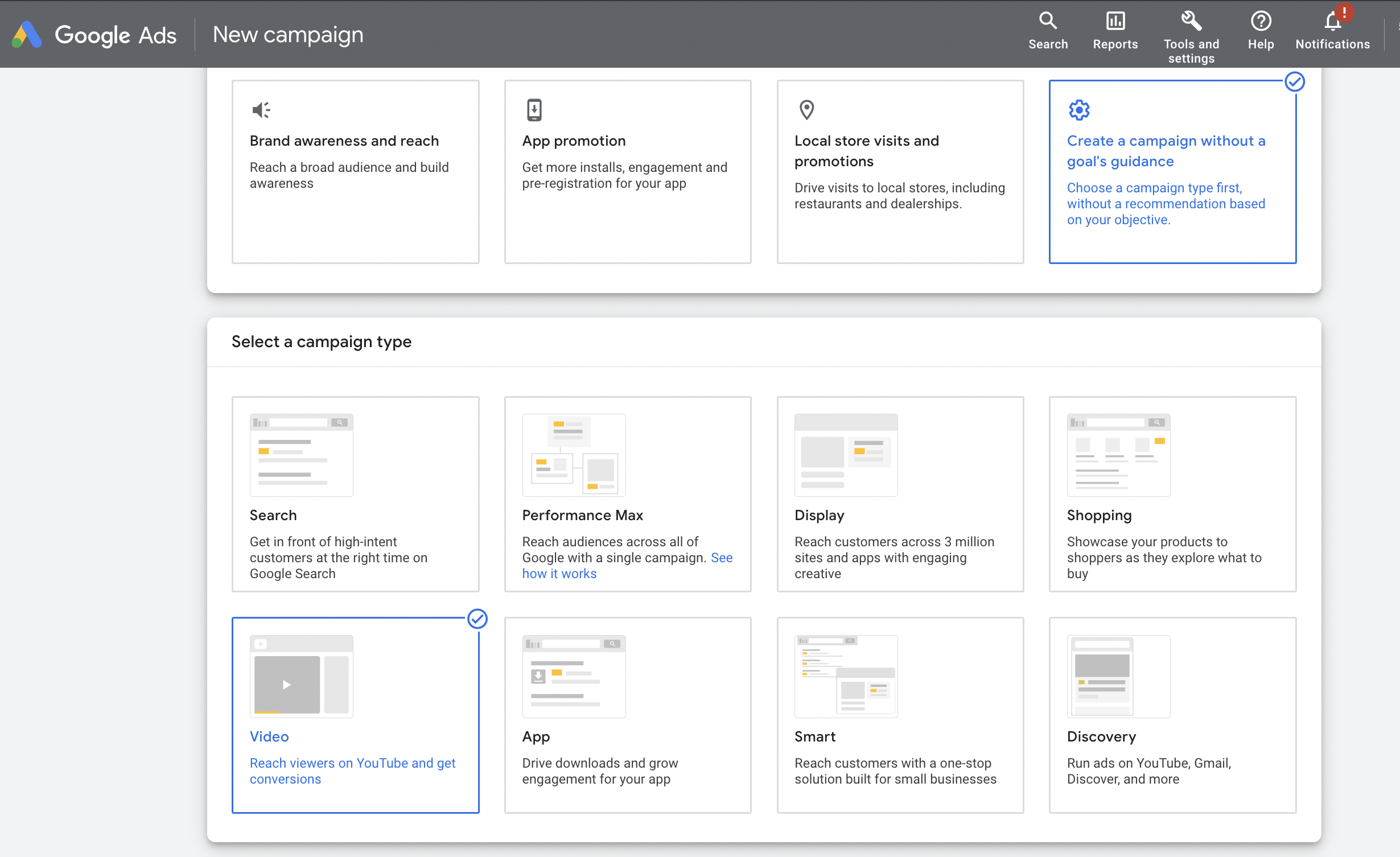The image size is (1400, 857).
Task: Click 'Reach customers with a one-stop solution' text
Action: (895, 771)
